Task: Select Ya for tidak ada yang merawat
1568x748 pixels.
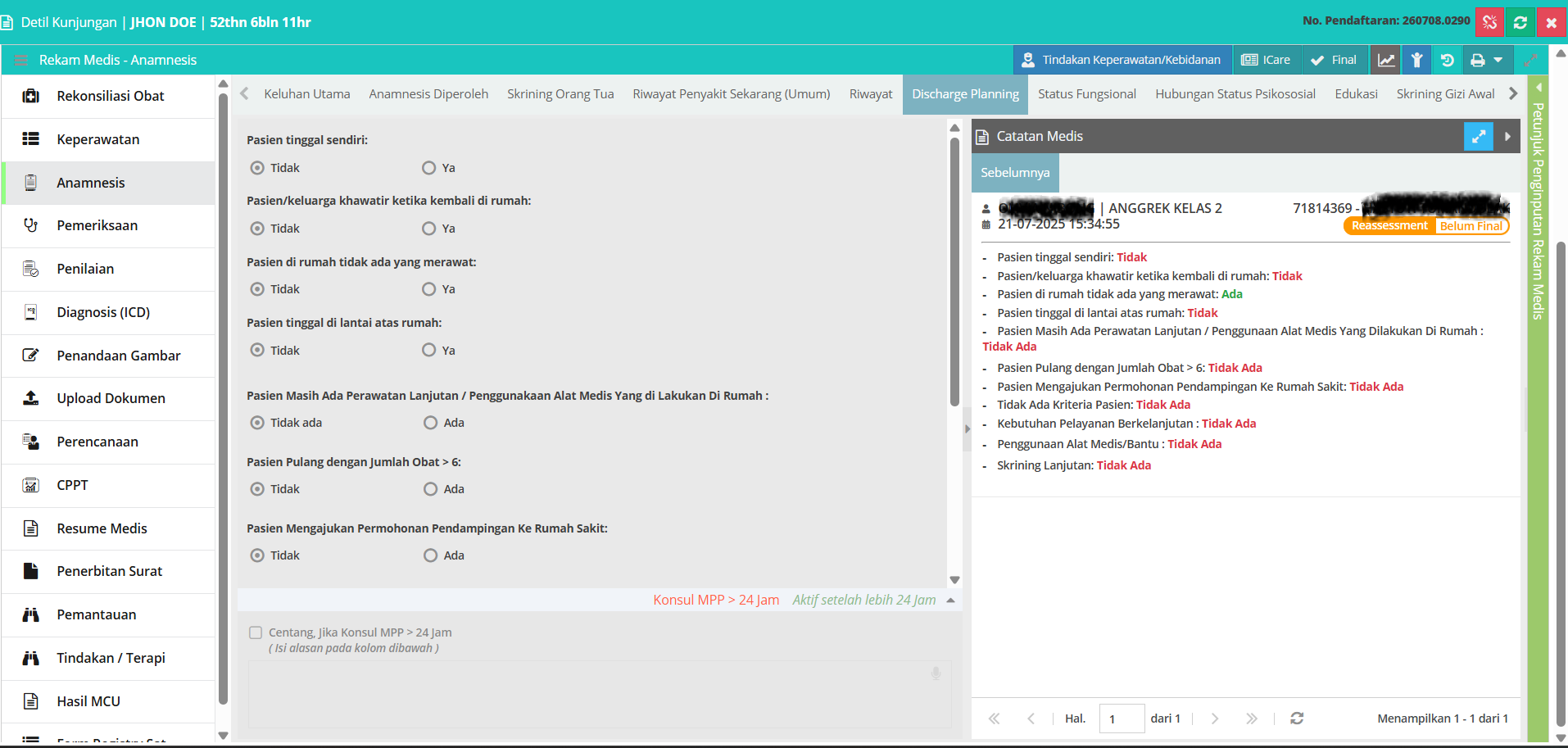Action: (x=428, y=289)
